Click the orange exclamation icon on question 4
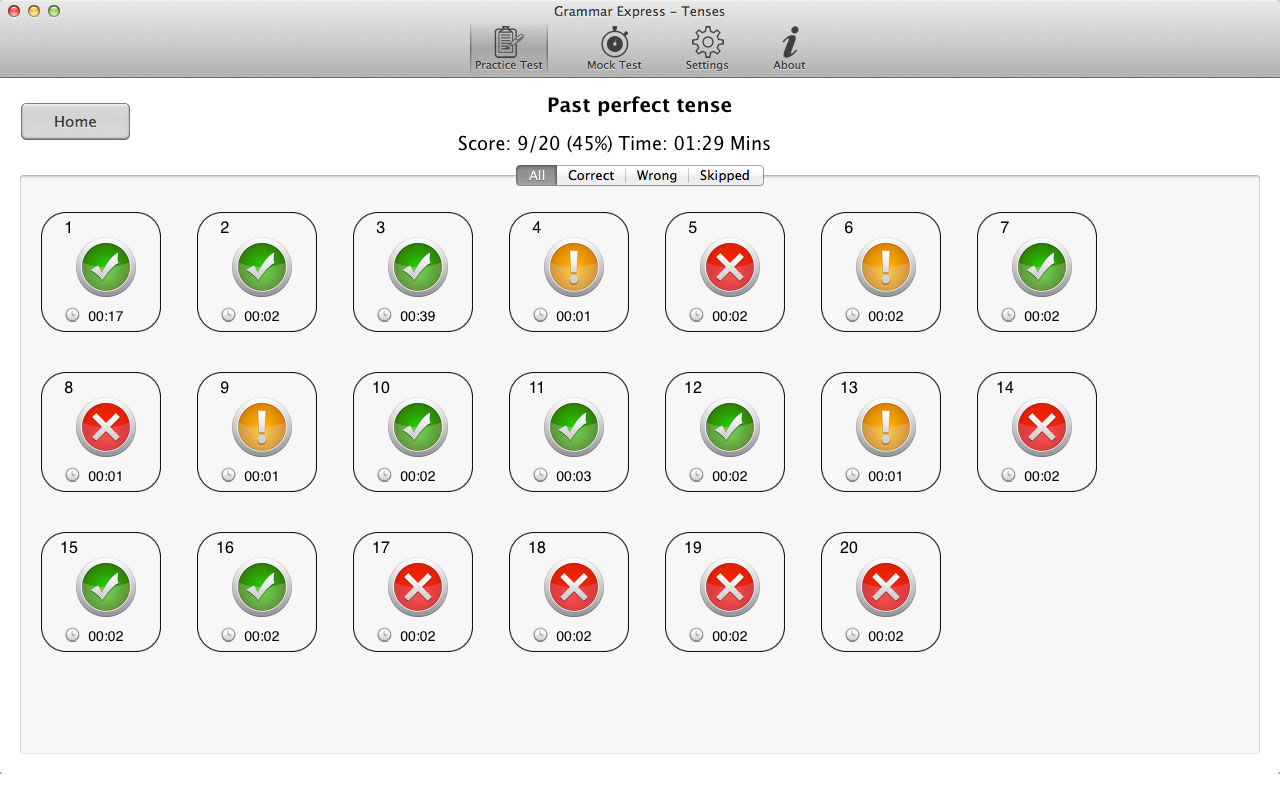Viewport: 1280px width, 800px height. click(x=573, y=268)
